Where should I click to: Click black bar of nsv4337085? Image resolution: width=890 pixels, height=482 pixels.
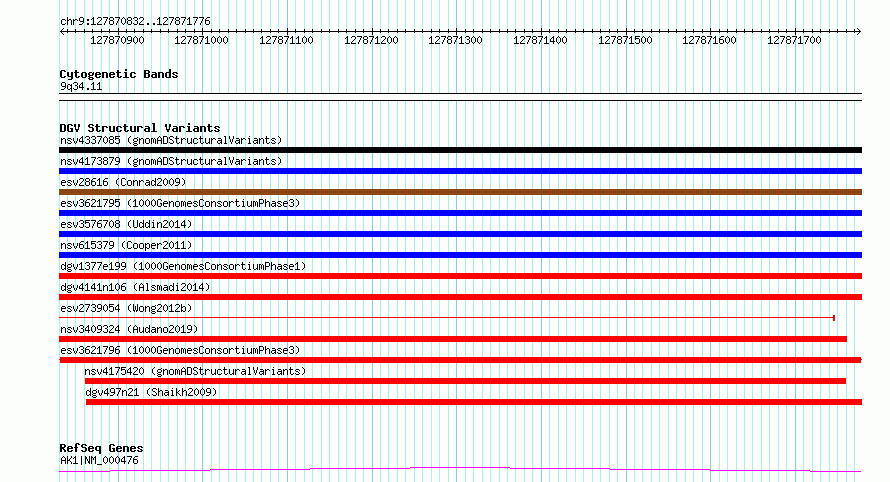pyautogui.click(x=460, y=150)
